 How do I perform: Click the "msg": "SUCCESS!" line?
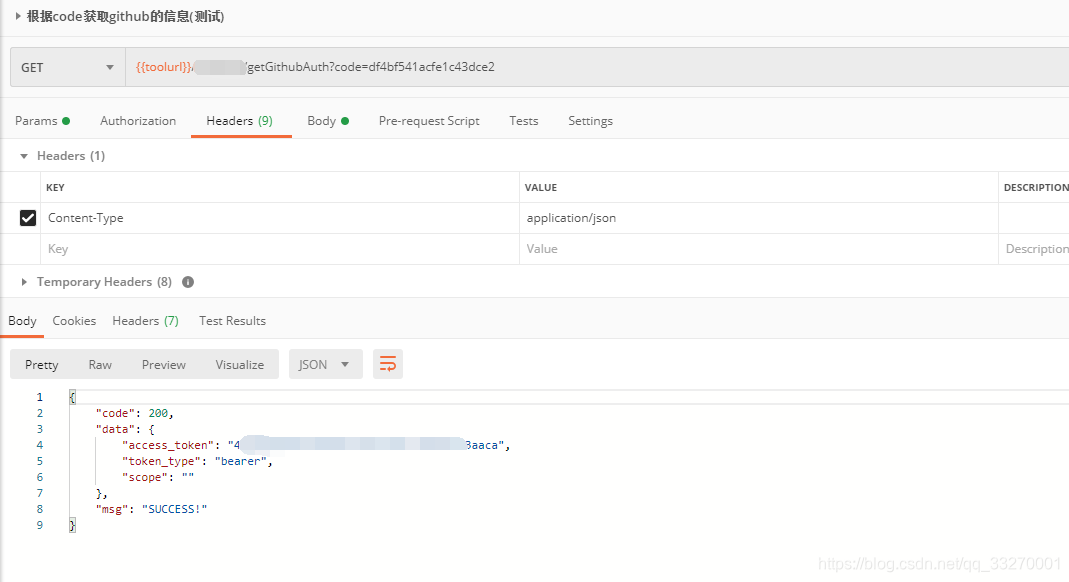(x=151, y=509)
